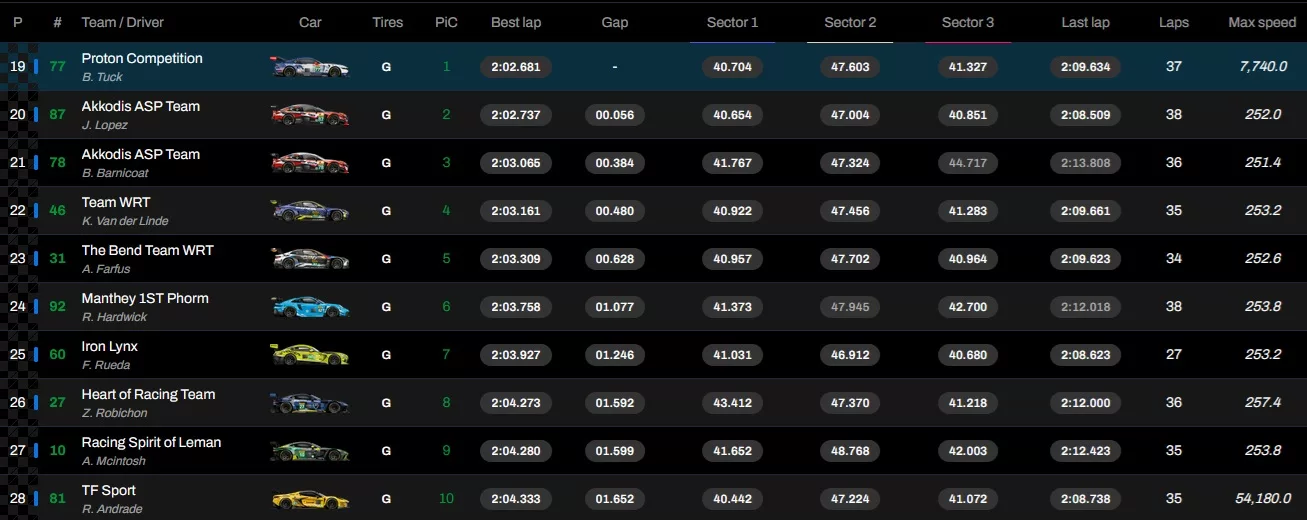Click Sector 3 time 40.680

point(968,355)
